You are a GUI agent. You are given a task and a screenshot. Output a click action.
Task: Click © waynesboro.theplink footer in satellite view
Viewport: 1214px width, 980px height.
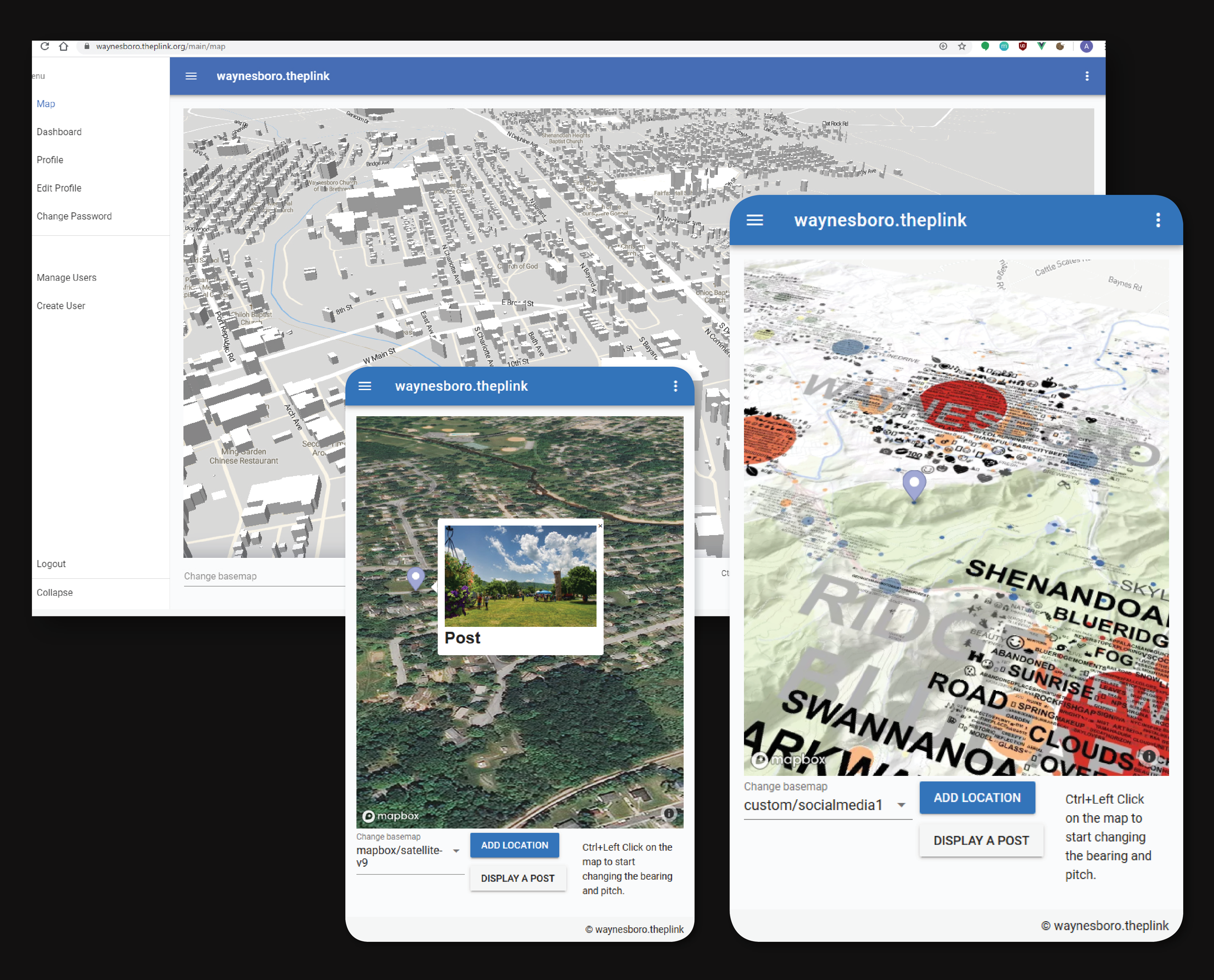[x=634, y=929]
